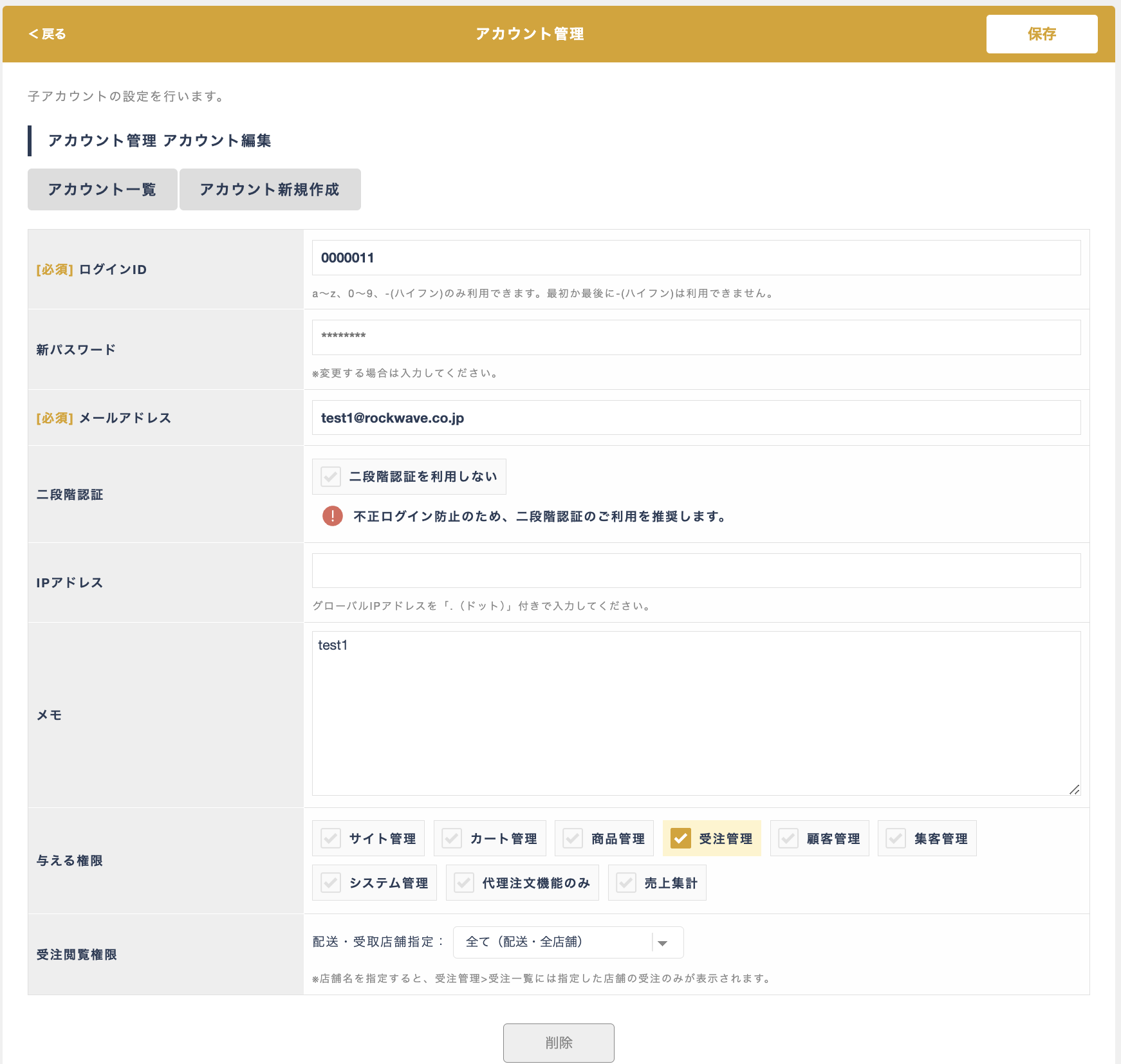This screenshot has width=1121, height=1064.
Task: Toggle the システム管理 permission
Action: (331, 883)
